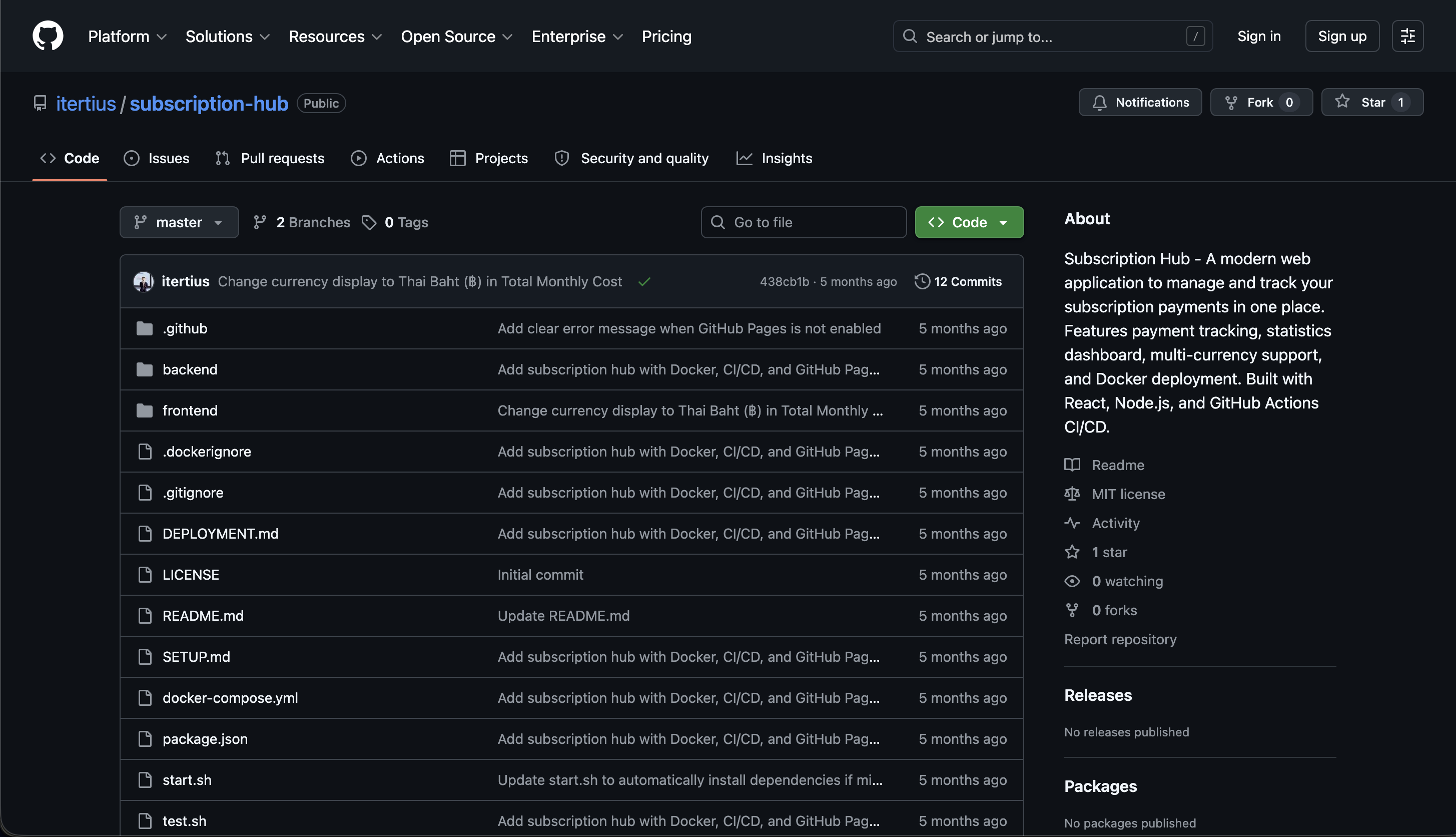Switch to the Pull requests tab
The height and width of the screenshot is (837, 1456).
pyautogui.click(x=270, y=158)
